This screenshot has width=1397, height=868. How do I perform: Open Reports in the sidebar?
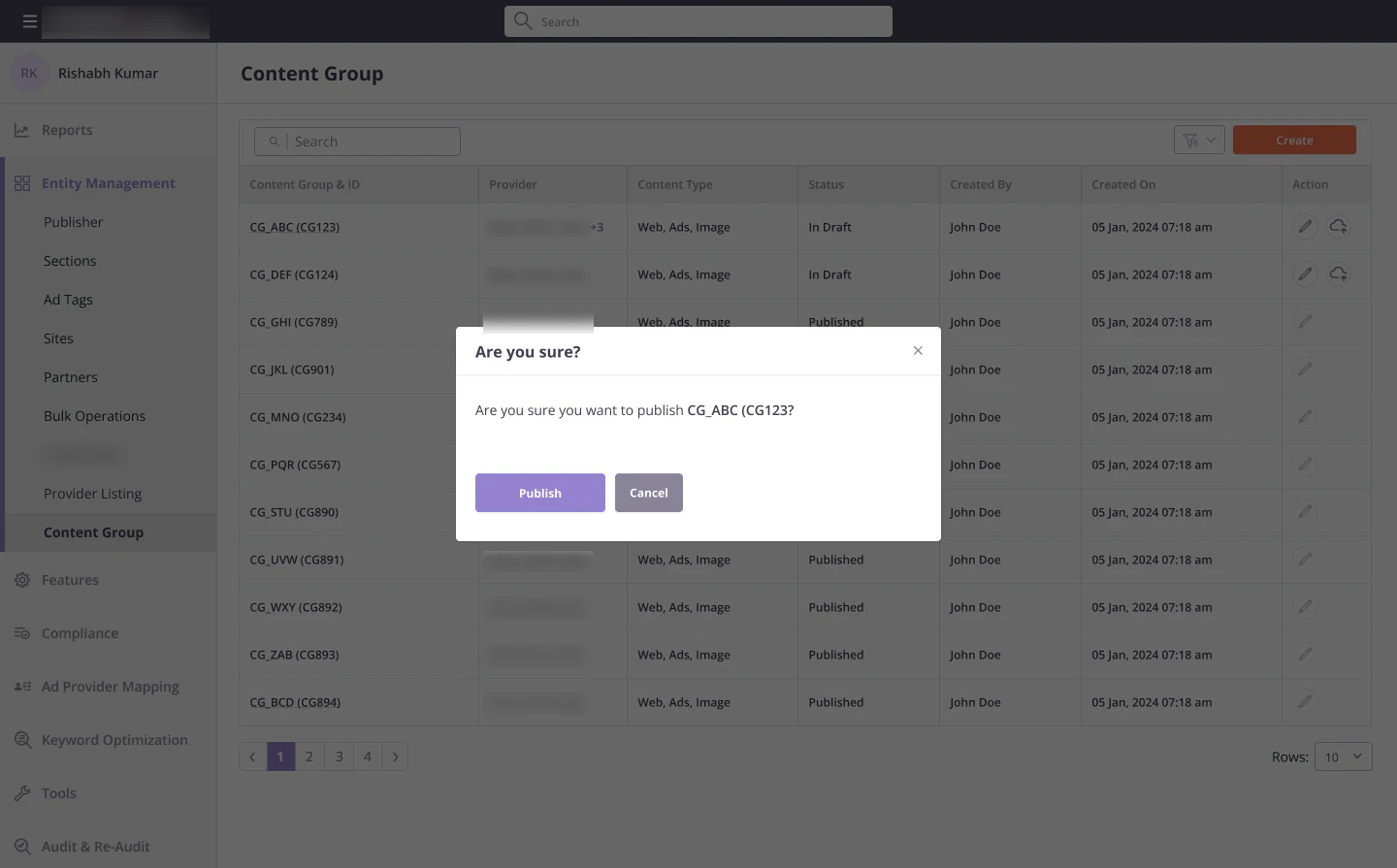tap(67, 130)
